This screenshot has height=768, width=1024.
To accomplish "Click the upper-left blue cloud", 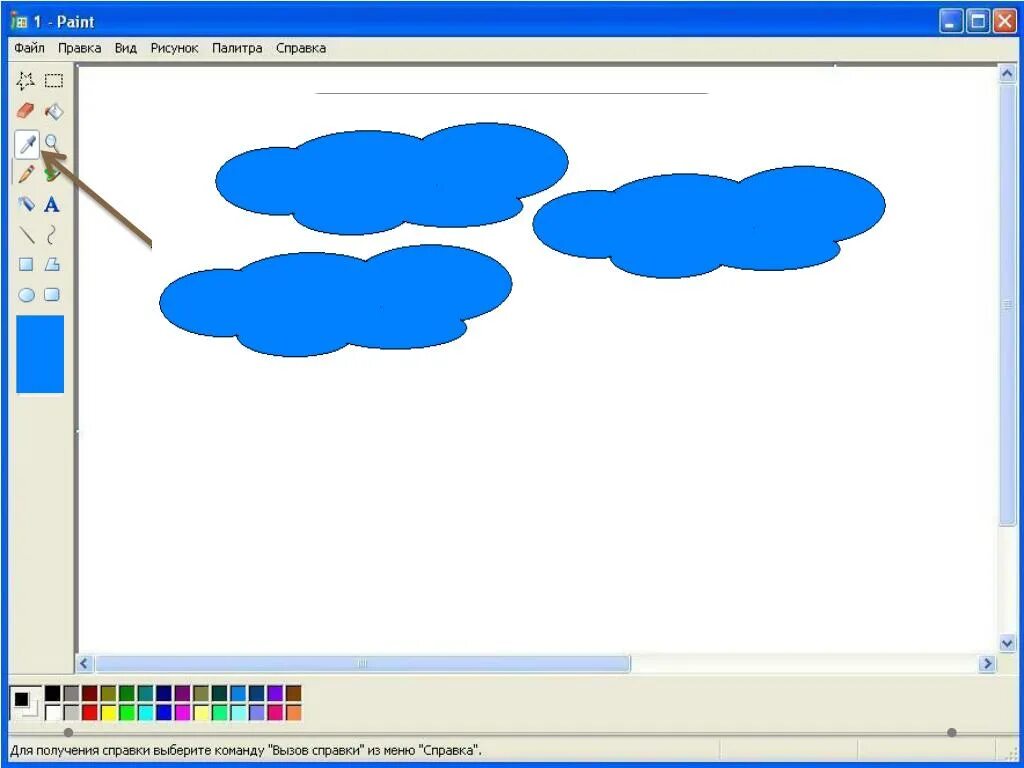I will [x=392, y=178].
